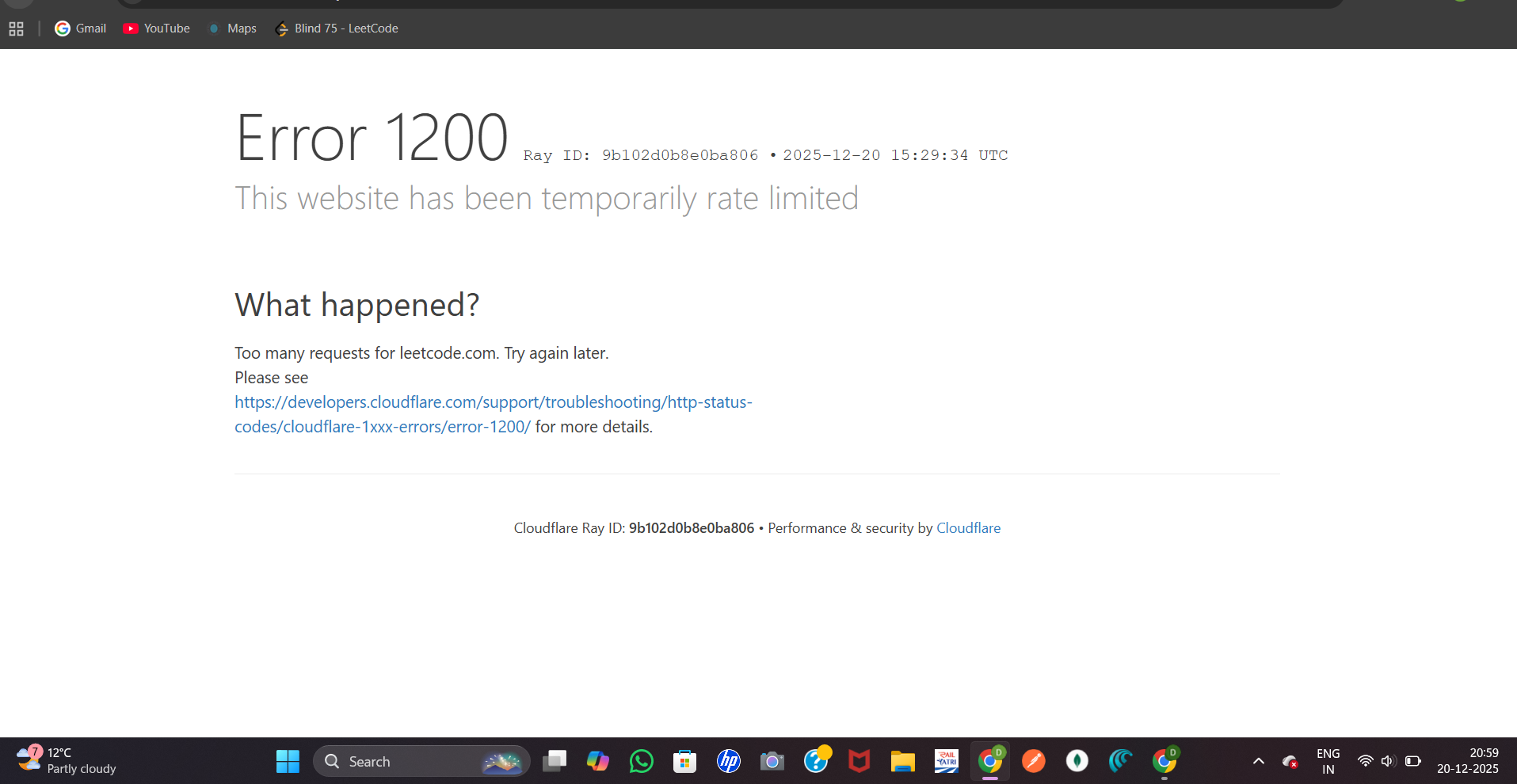The width and height of the screenshot is (1517, 784).
Task: Open the McAfee security app
Action: pyautogui.click(x=858, y=761)
